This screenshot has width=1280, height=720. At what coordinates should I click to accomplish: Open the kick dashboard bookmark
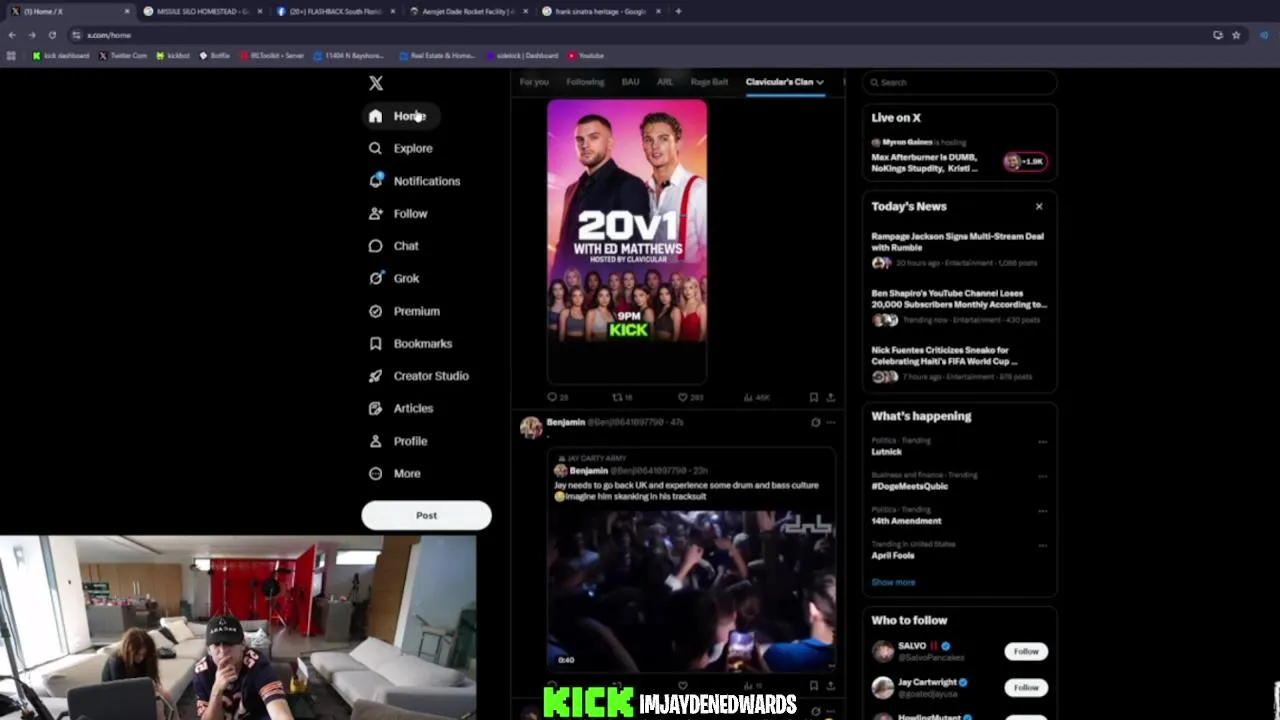61,56
